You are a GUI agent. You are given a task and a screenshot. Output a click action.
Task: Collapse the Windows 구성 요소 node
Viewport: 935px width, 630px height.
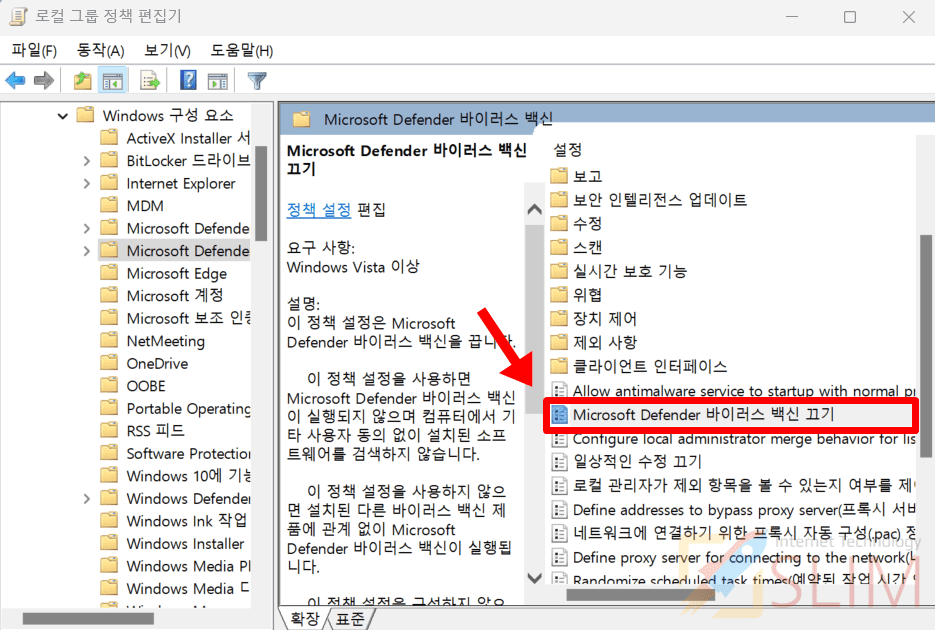coord(63,116)
